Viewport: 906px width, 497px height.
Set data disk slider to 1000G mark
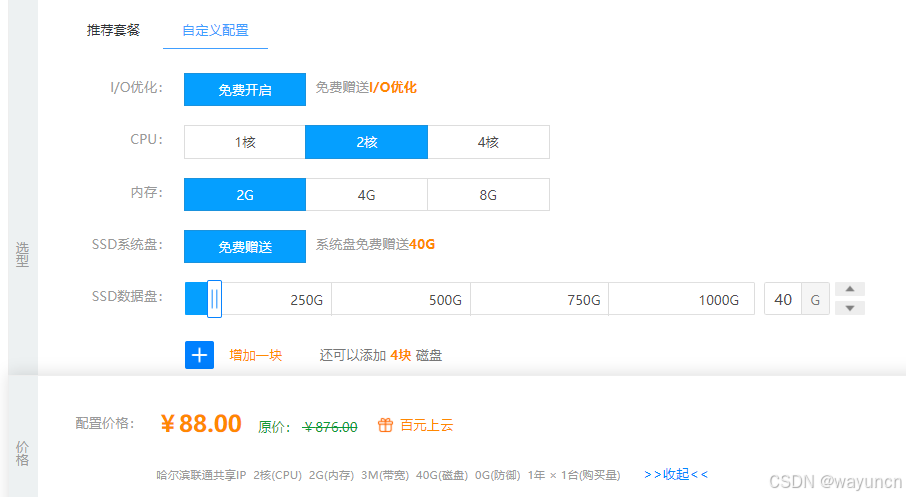coord(718,300)
